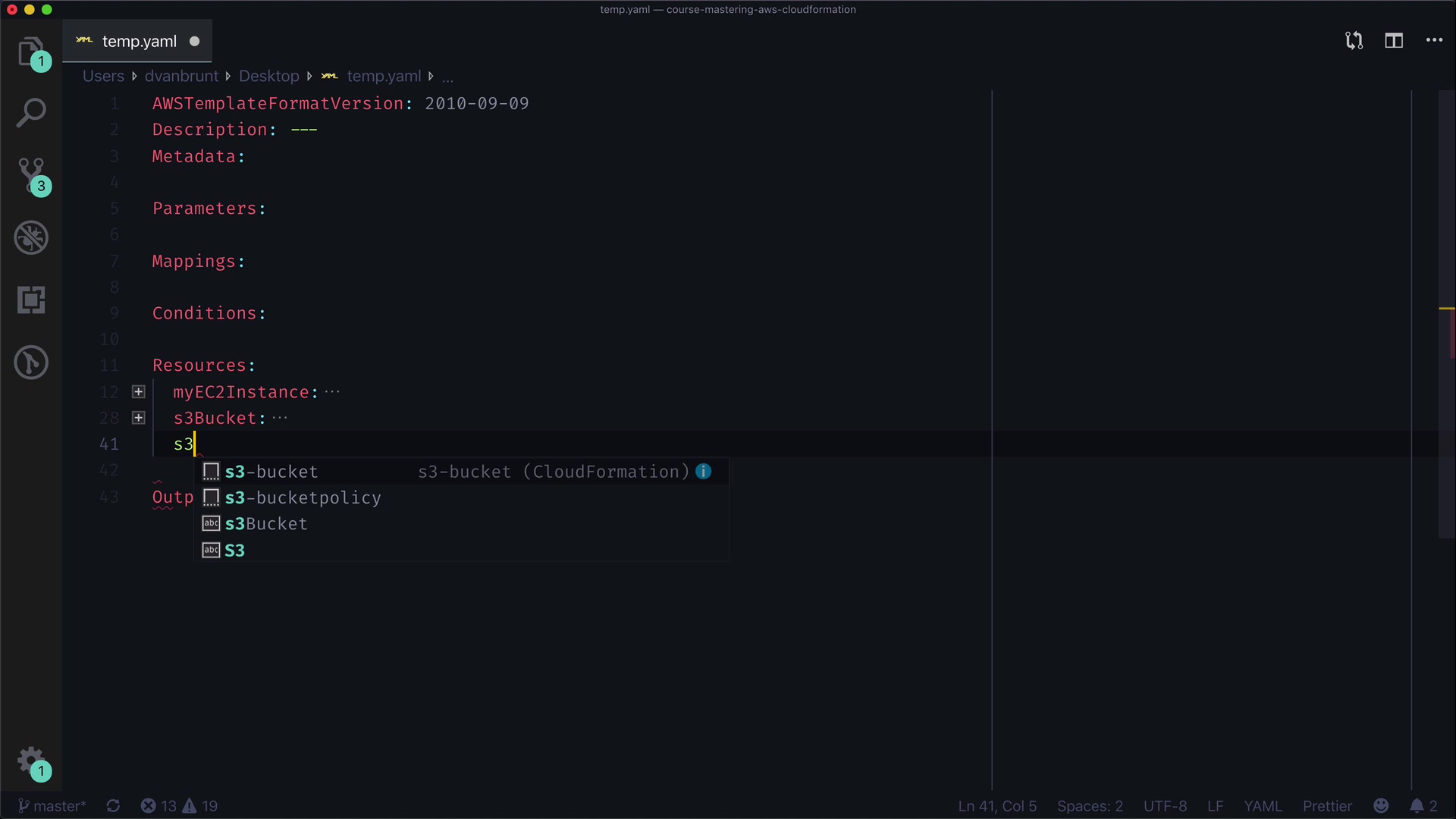This screenshot has height=819, width=1456.
Task: Open the More Actions ellipsis menu
Action: click(1434, 41)
